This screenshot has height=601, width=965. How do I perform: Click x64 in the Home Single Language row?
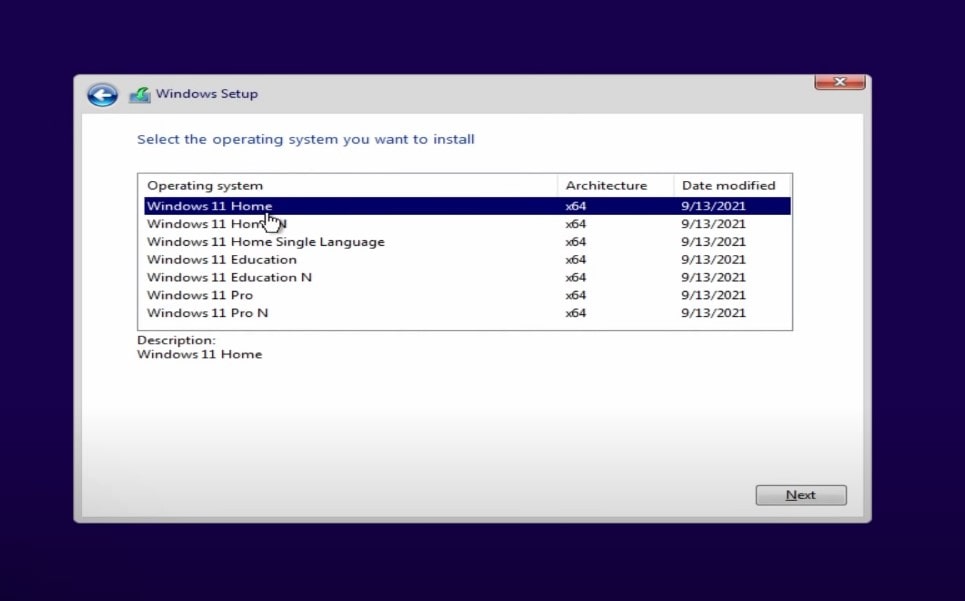(575, 242)
